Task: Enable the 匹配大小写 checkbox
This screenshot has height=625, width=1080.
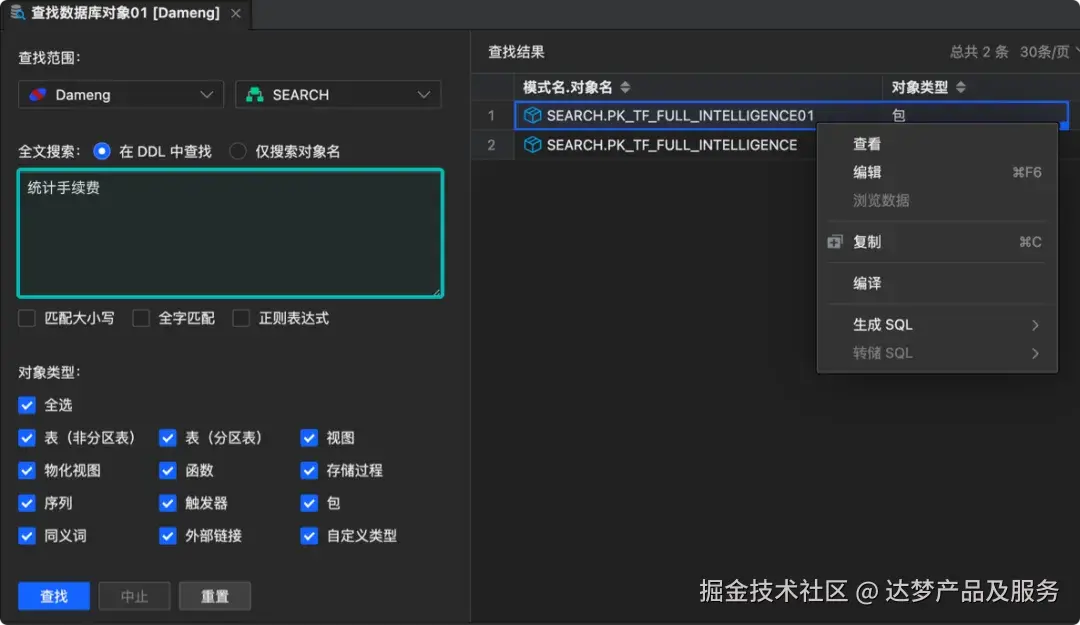Action: click(x=27, y=318)
